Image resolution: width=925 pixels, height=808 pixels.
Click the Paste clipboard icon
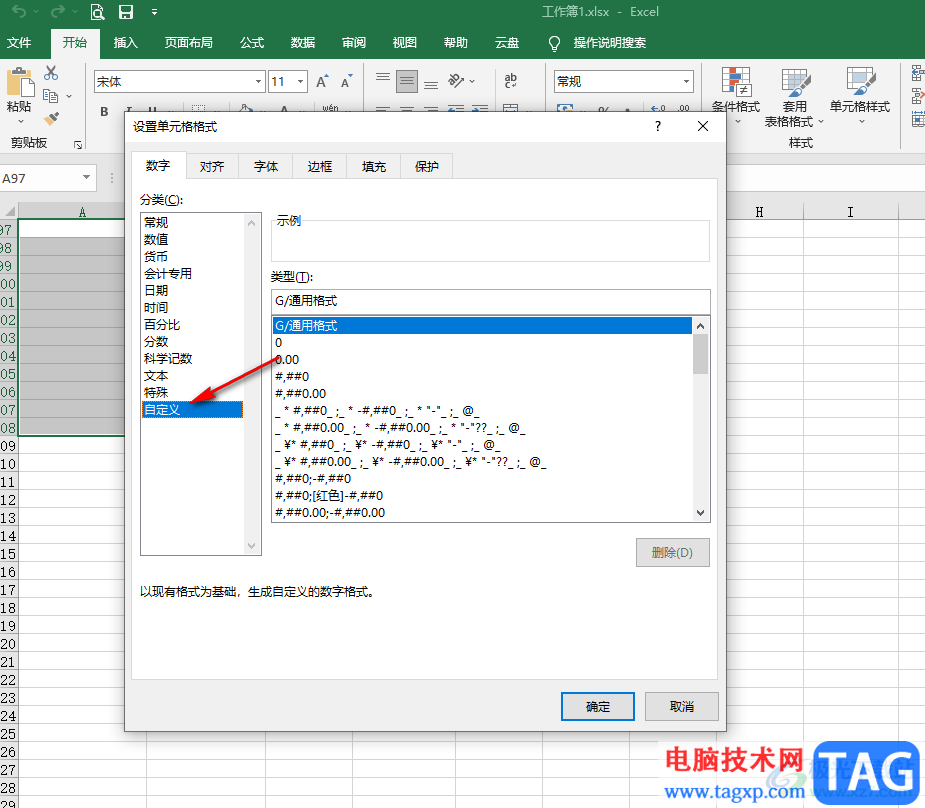point(19,83)
